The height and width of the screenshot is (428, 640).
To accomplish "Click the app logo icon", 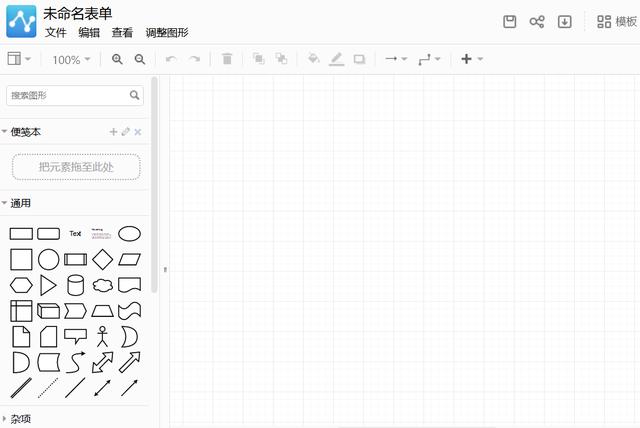I will click(x=21, y=21).
